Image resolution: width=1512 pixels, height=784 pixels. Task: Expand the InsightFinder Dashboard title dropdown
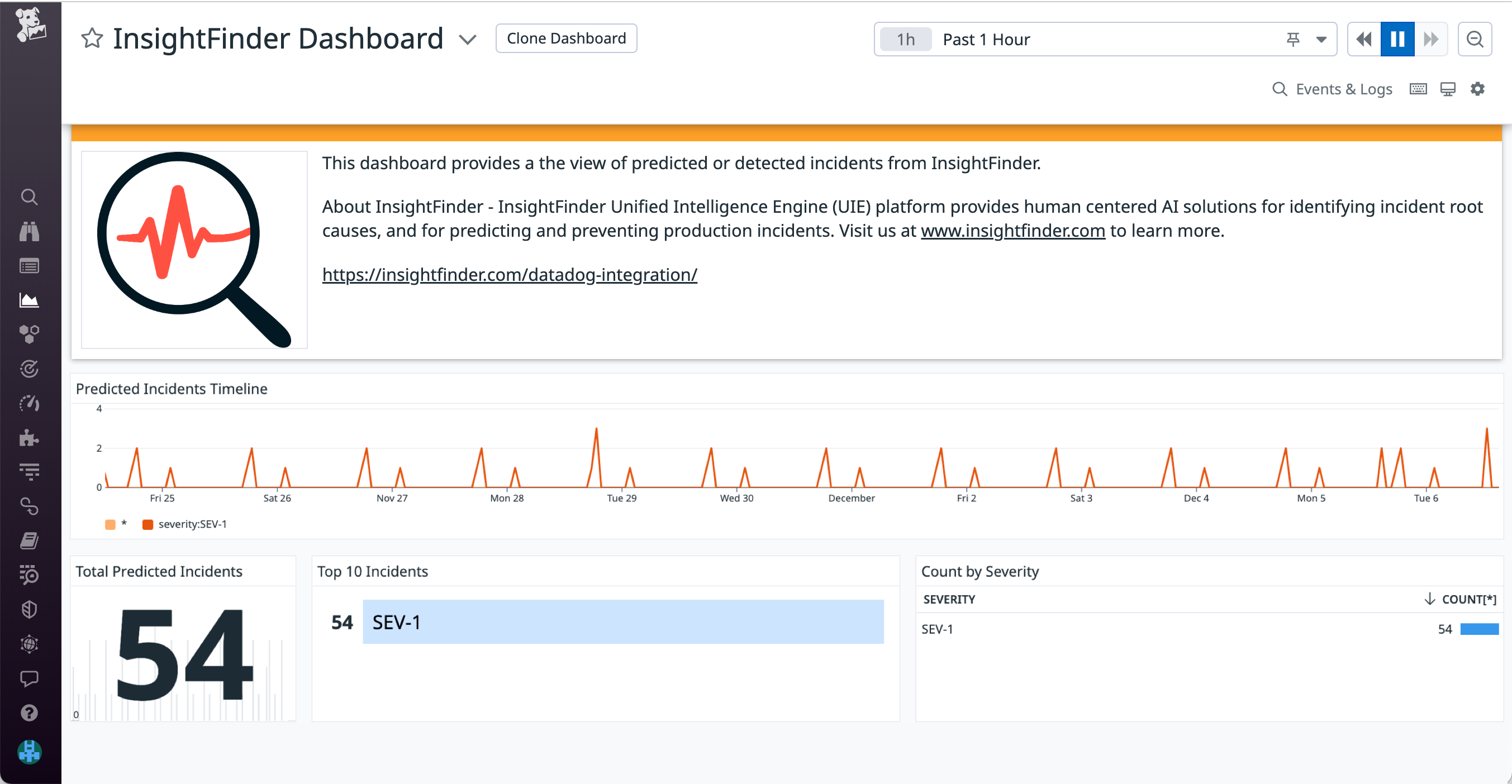(x=468, y=40)
